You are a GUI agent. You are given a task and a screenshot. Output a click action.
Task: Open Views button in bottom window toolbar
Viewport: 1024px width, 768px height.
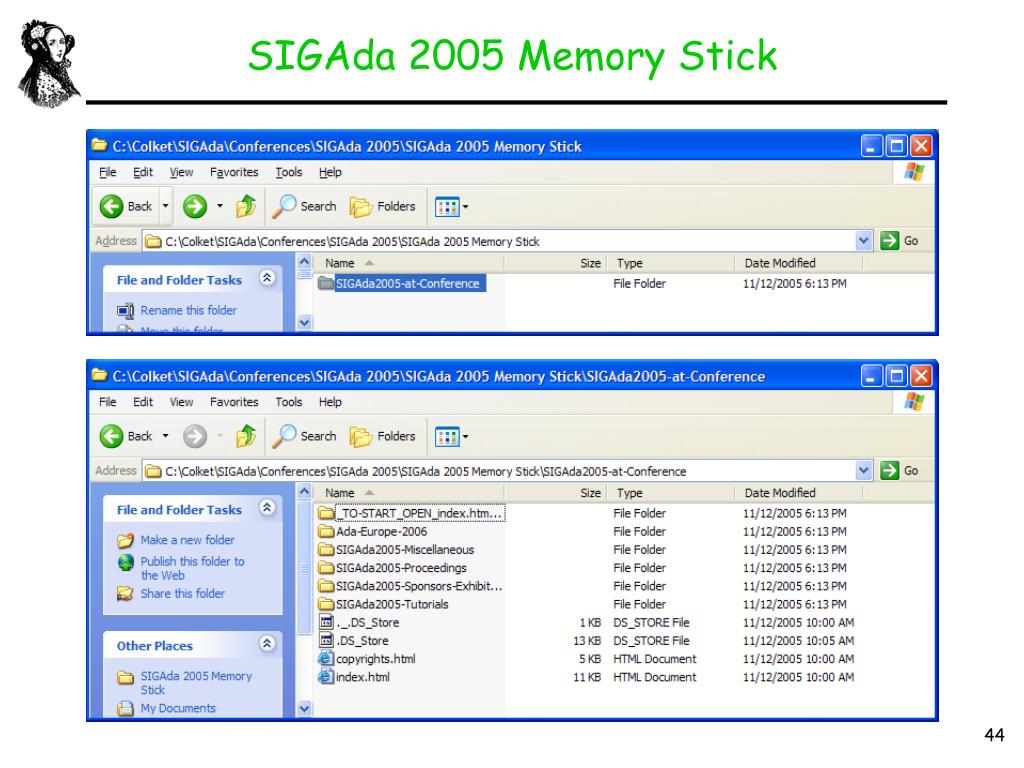coord(447,437)
